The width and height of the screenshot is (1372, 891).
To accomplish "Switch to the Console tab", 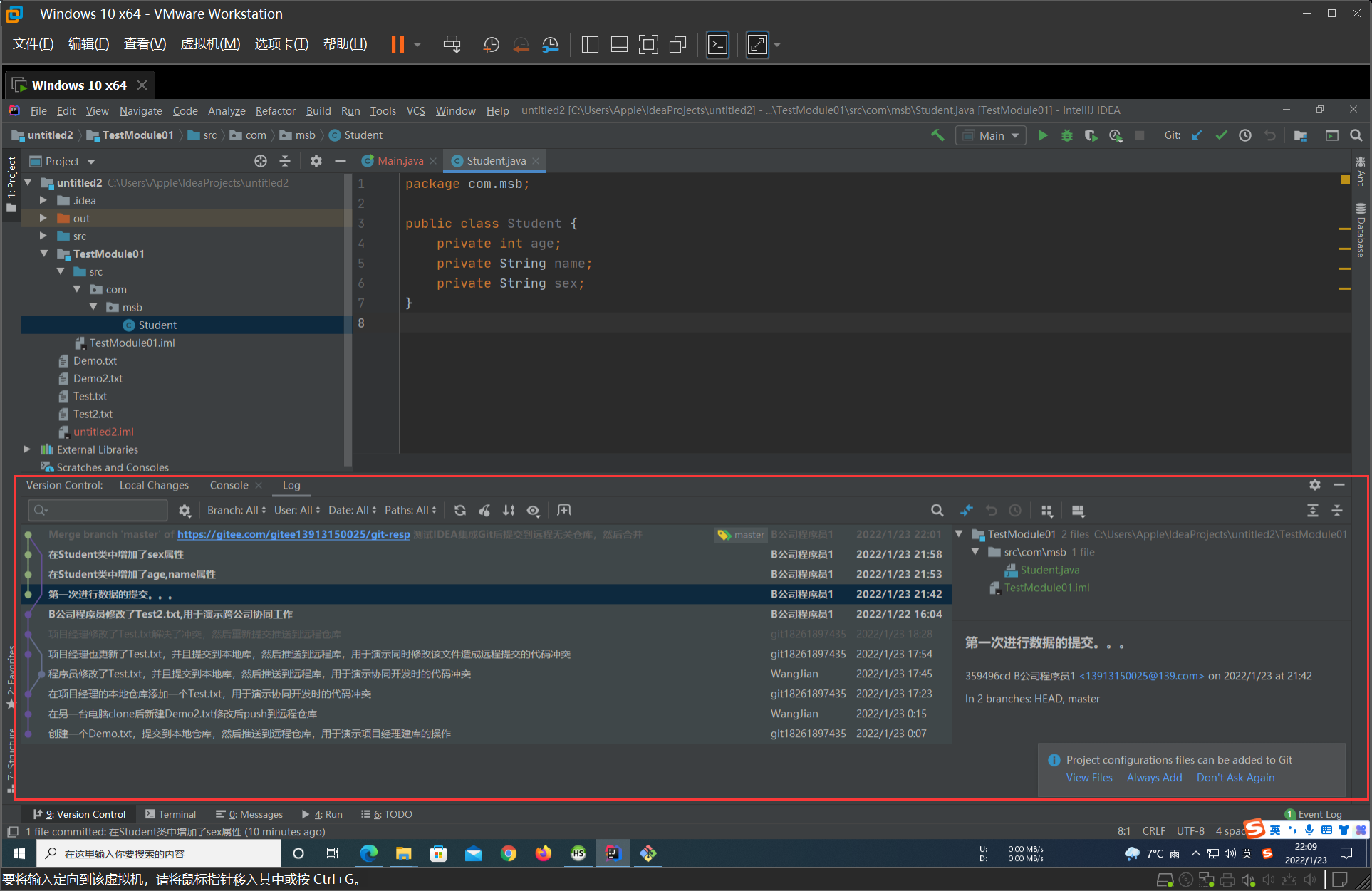I will (x=229, y=485).
